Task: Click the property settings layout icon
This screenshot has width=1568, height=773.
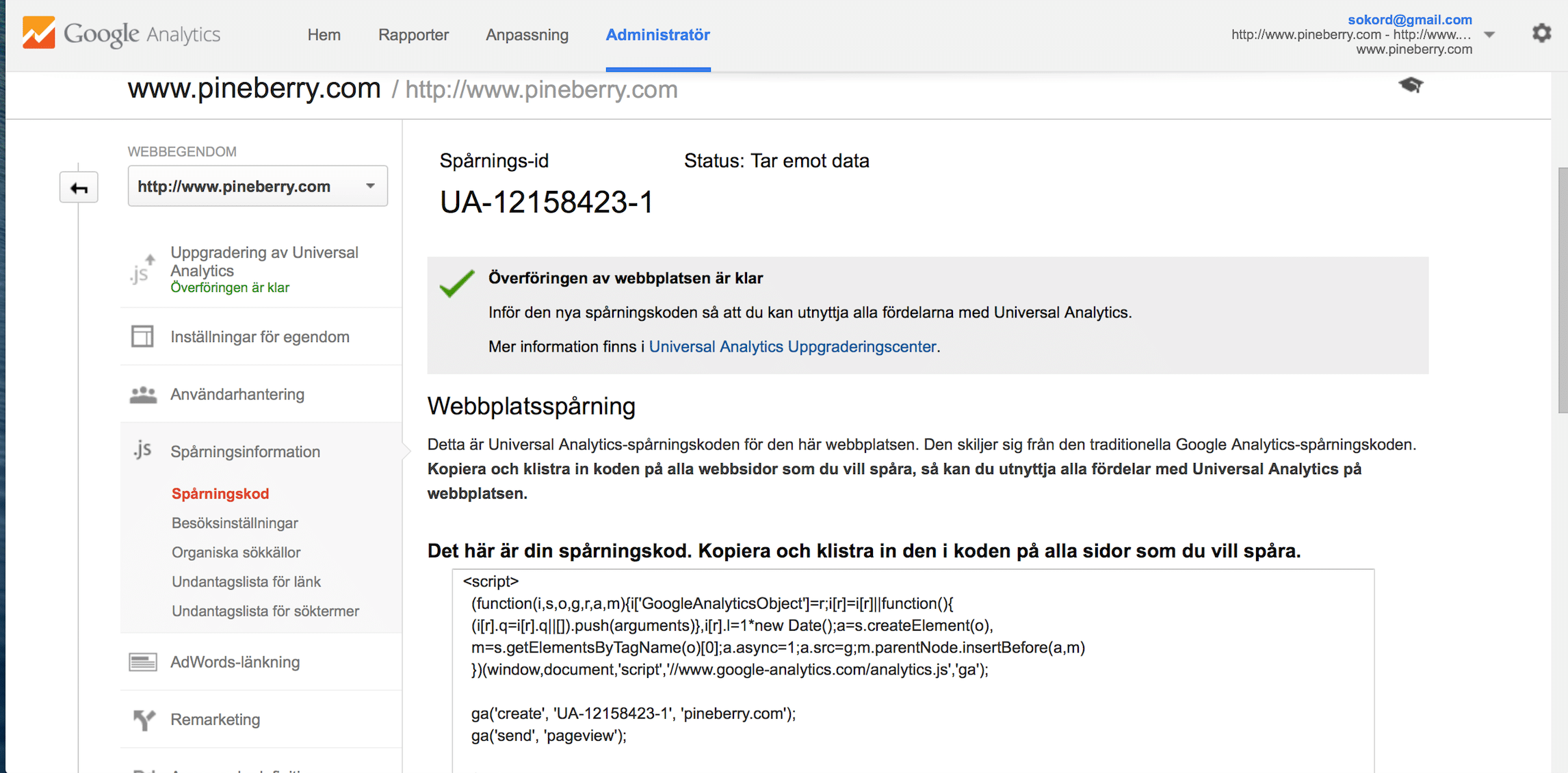Action: point(142,337)
